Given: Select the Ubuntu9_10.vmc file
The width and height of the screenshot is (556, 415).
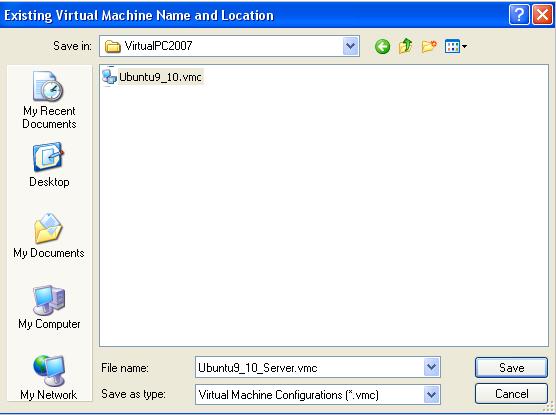Looking at the screenshot, I should tap(152, 77).
